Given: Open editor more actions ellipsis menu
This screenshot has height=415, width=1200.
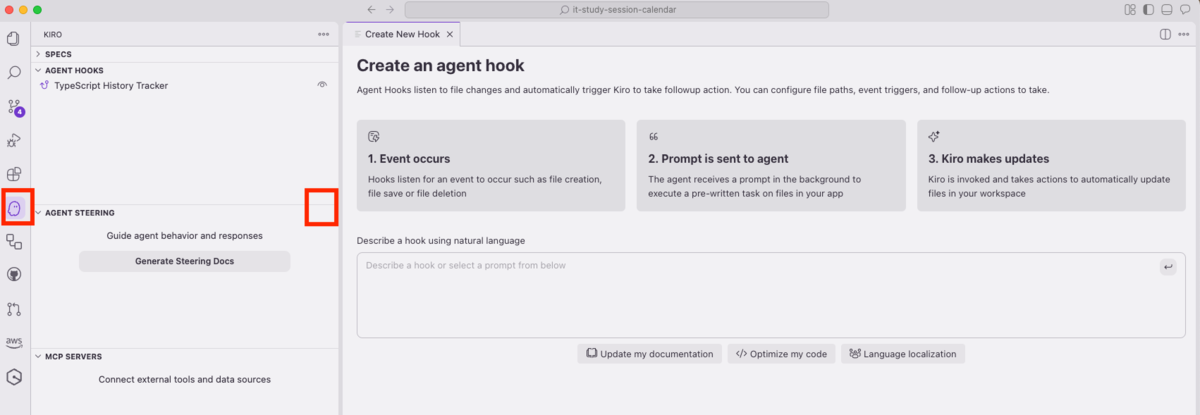Looking at the screenshot, I should 1184,34.
